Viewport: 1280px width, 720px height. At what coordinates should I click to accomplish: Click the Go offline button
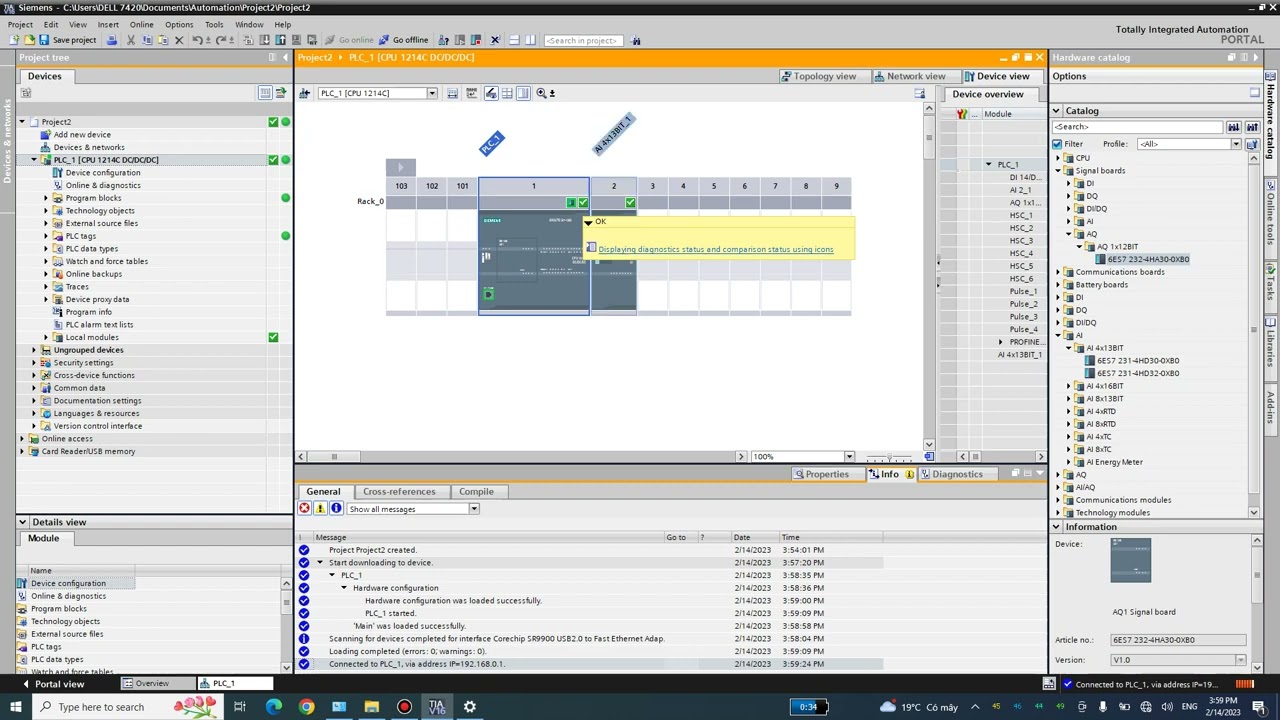point(403,40)
